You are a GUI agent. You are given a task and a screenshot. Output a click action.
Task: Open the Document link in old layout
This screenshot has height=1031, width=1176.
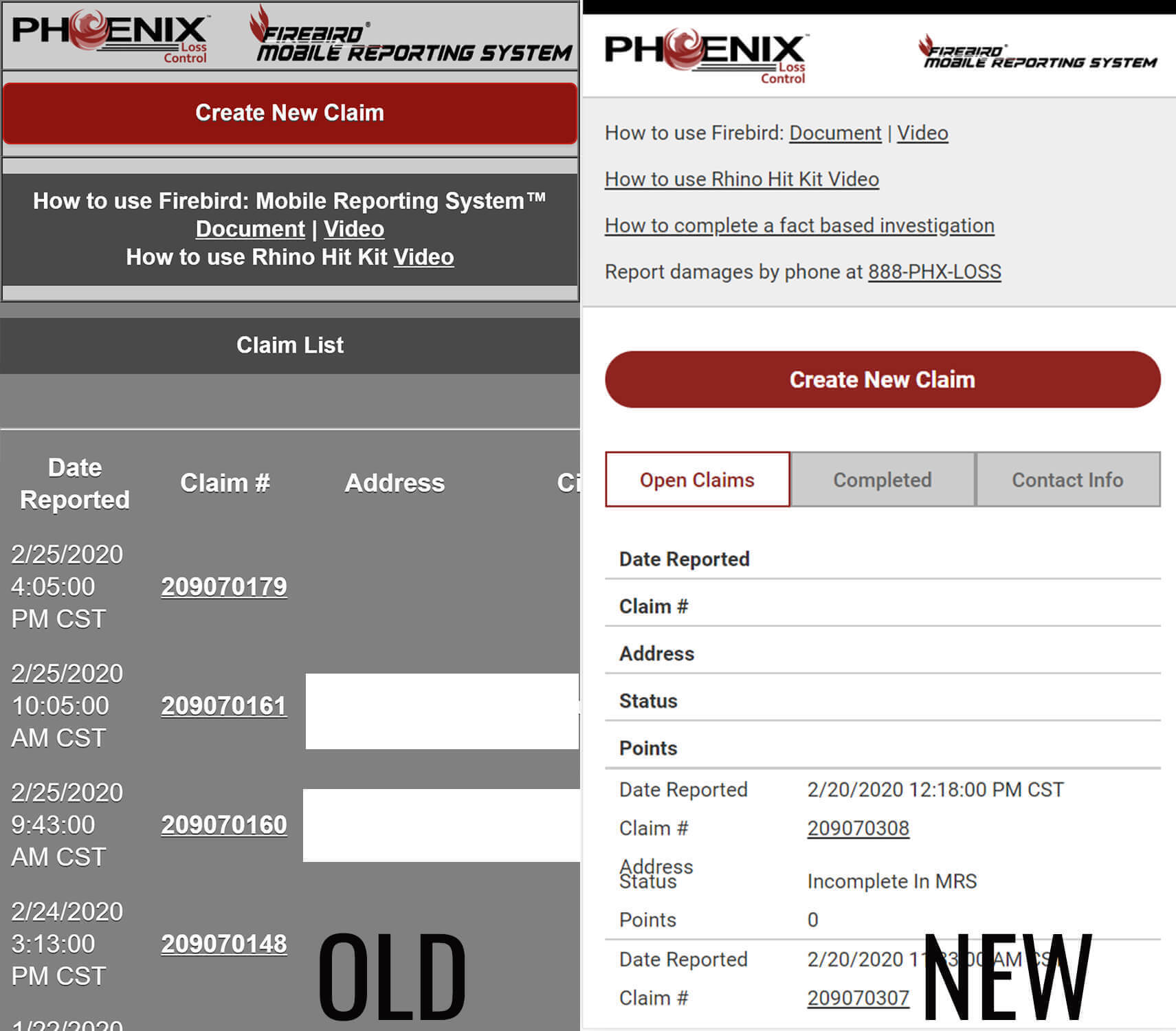tap(250, 229)
